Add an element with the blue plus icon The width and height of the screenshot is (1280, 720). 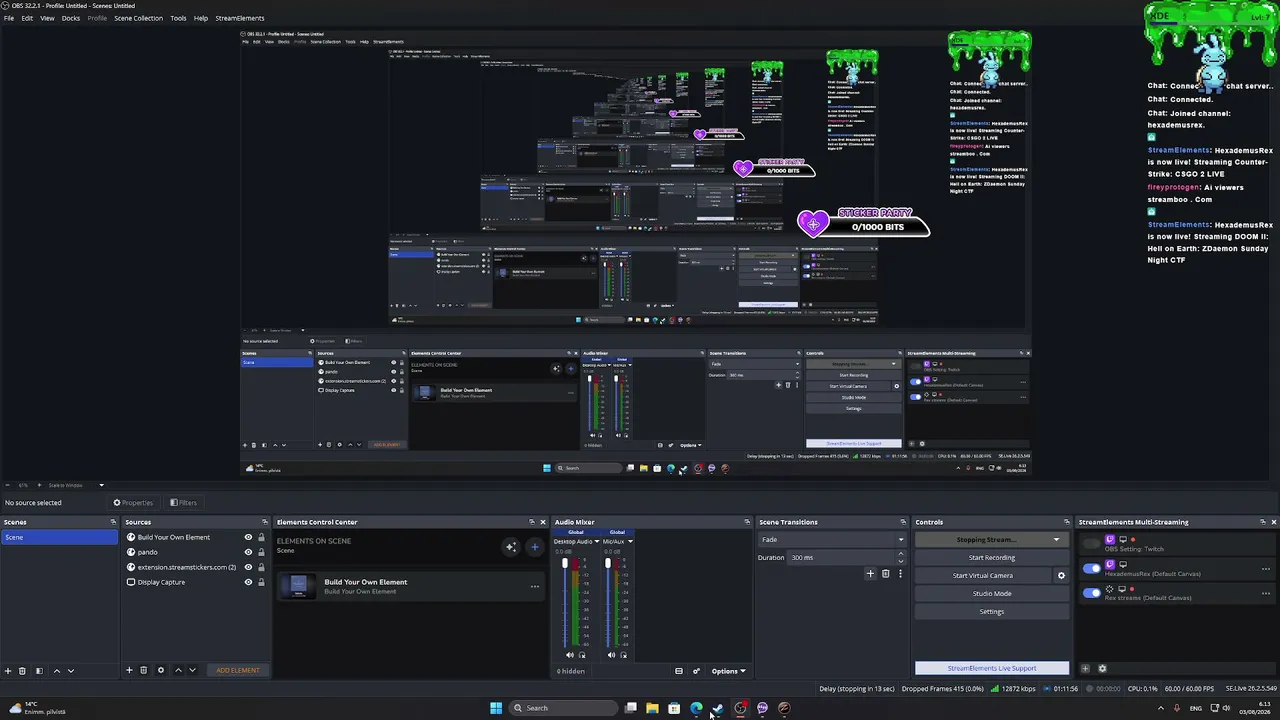(535, 546)
